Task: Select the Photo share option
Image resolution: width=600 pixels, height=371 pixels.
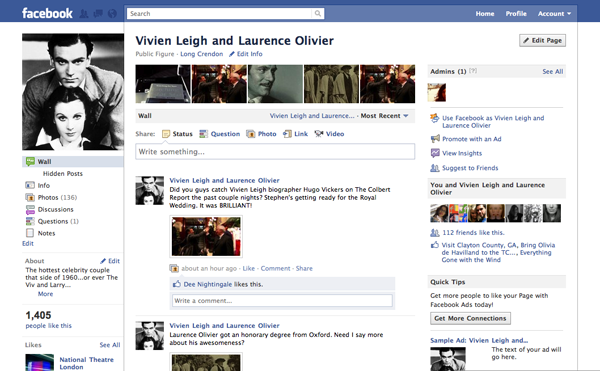Action: coord(261,134)
